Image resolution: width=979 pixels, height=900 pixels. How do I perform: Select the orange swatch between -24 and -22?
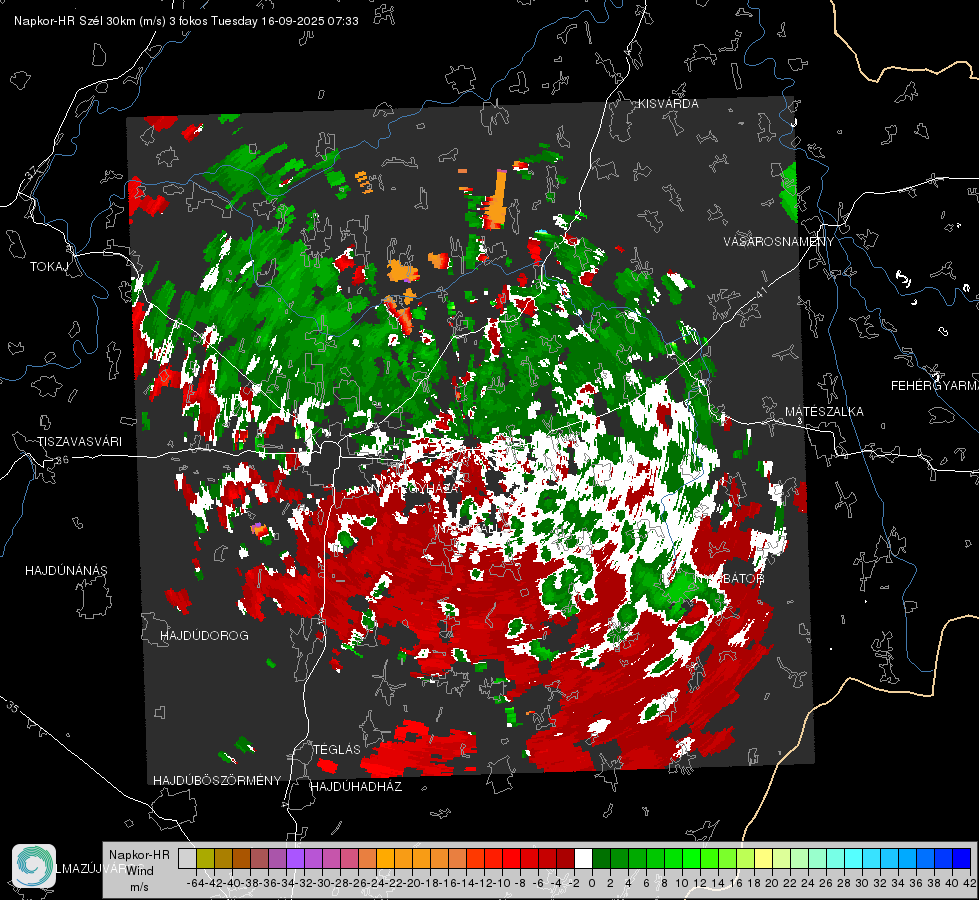tap(385, 859)
